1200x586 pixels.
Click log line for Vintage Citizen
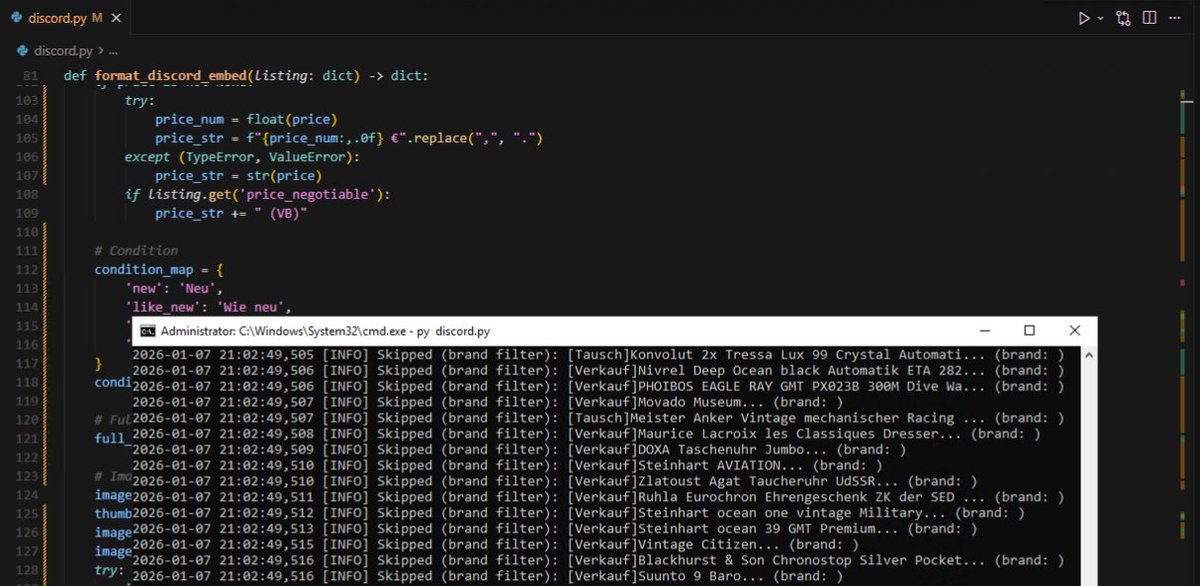(x=496, y=544)
